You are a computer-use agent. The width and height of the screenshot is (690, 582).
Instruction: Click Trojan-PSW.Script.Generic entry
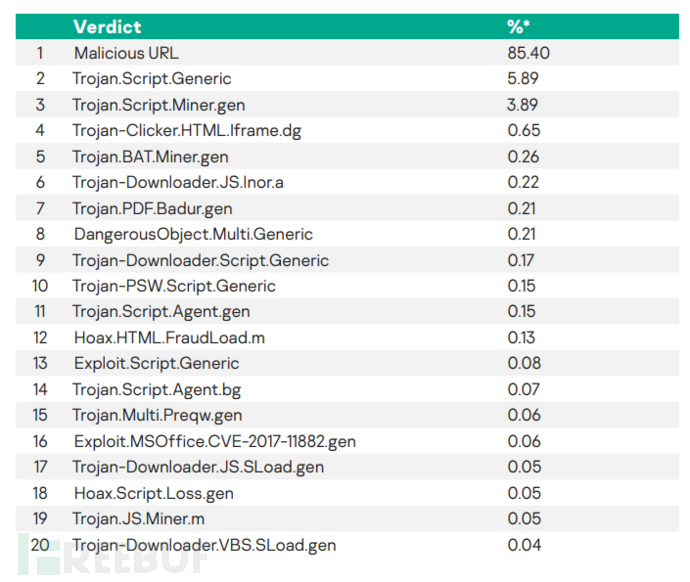[x=173, y=286]
